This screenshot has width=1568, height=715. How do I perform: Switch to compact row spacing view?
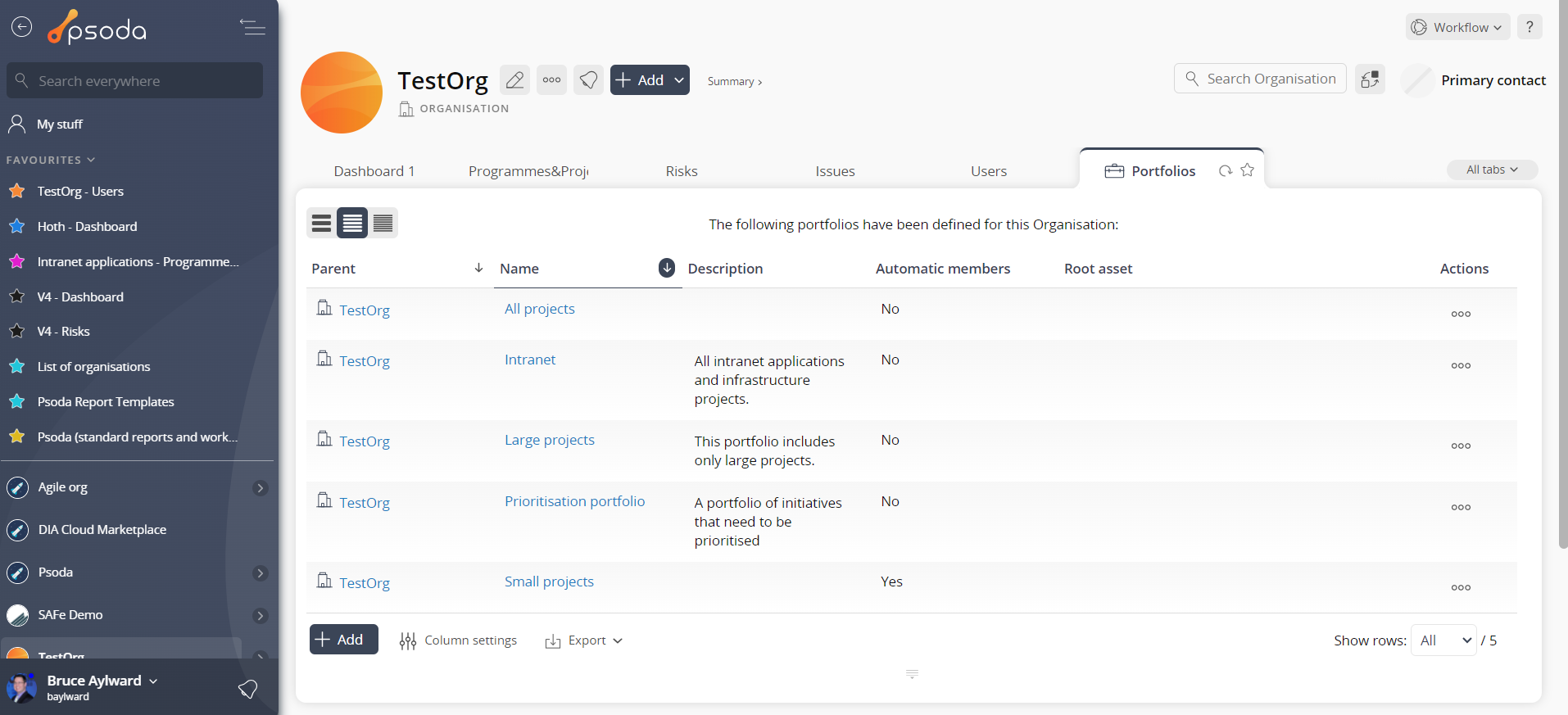pos(383,223)
